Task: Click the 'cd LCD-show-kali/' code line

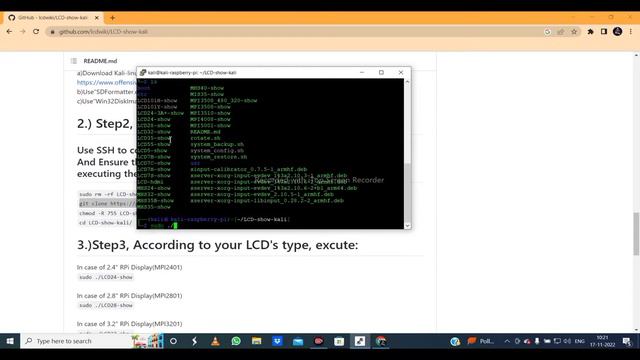Action: (106, 222)
